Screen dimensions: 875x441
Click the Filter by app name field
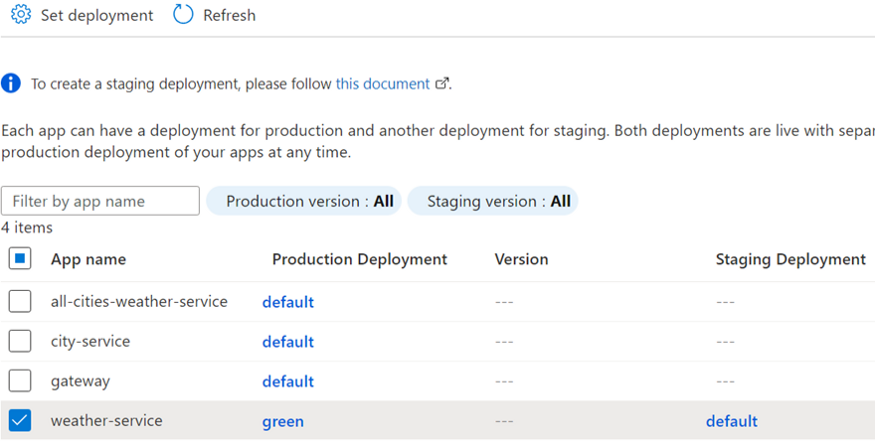[100, 201]
